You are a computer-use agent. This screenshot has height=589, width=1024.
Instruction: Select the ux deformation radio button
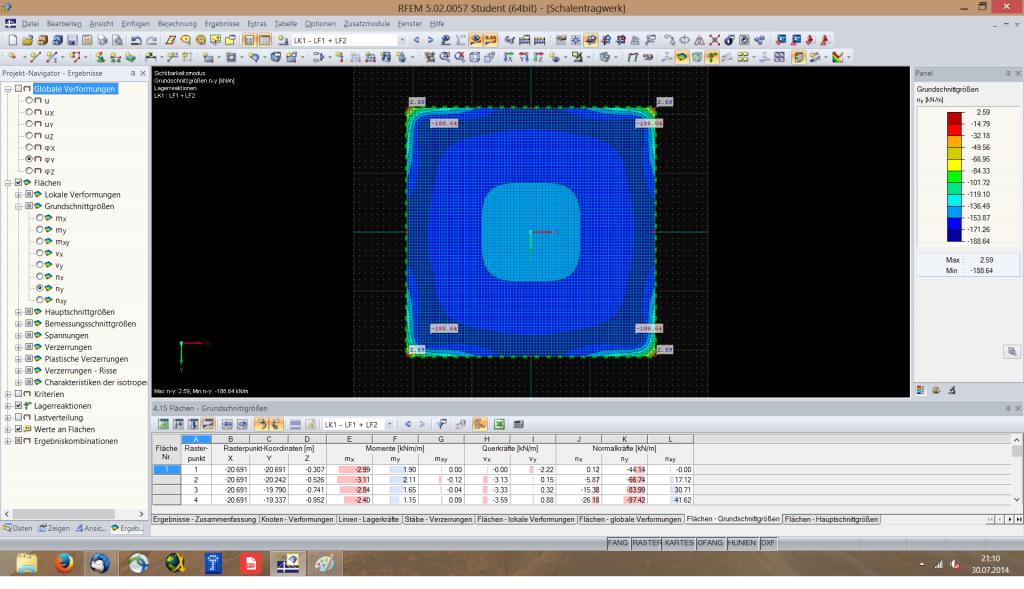tap(29, 112)
